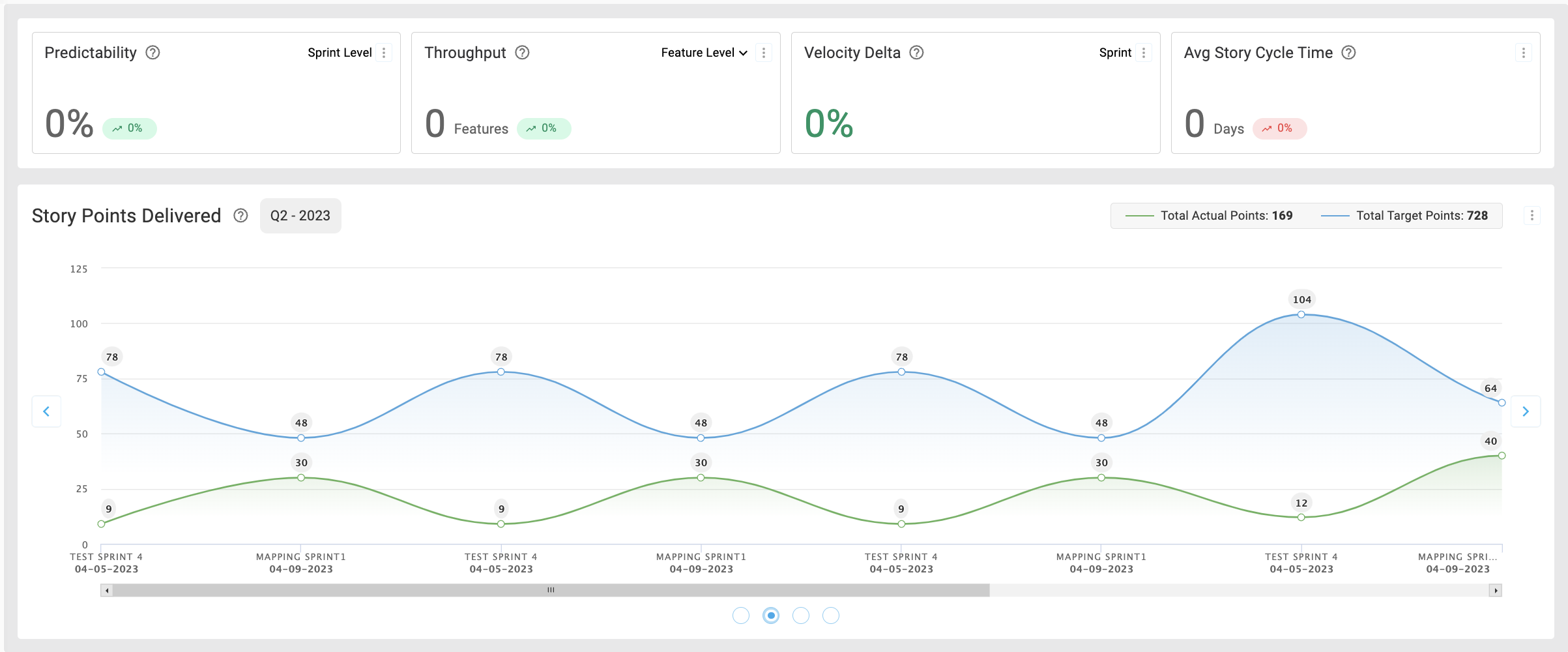Click the Sprint Level label on Predictability

coord(340,53)
